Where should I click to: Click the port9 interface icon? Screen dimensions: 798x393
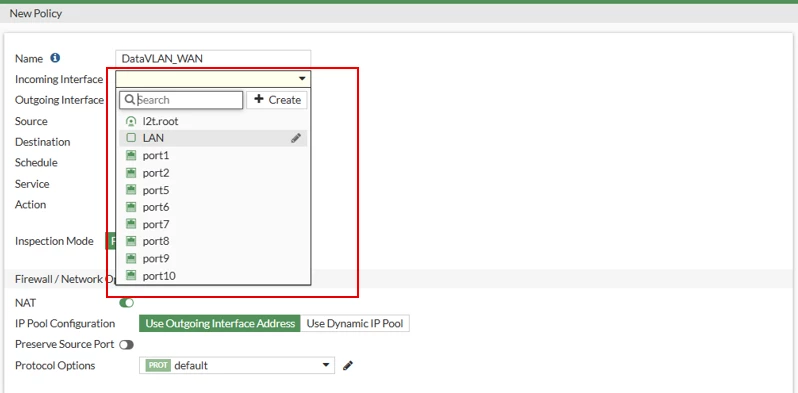(131, 258)
